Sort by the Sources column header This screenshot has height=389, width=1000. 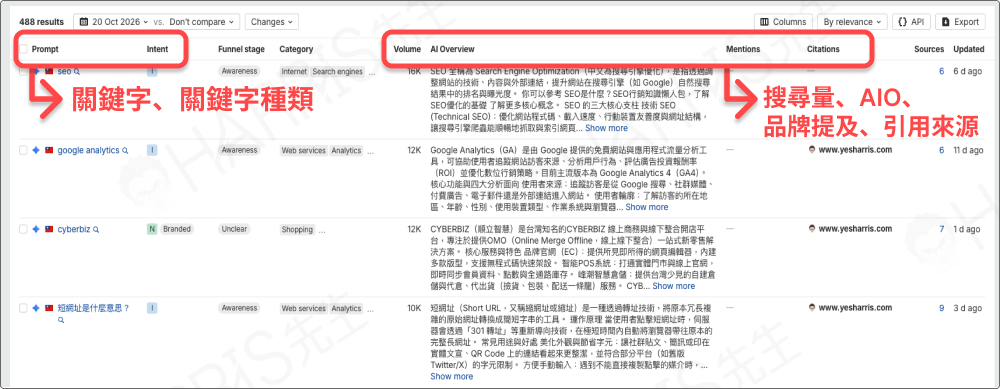(x=929, y=49)
